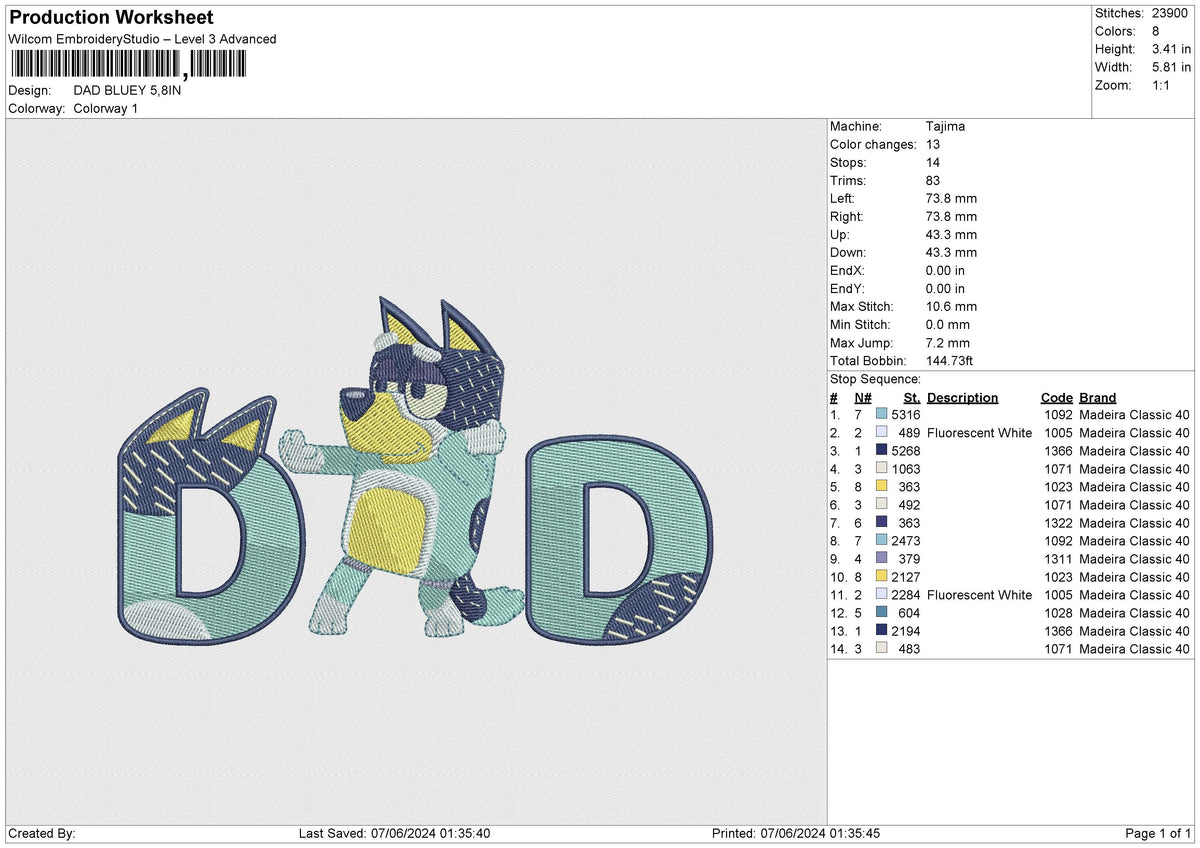The image size is (1200, 848).
Task: Click the navy swatch in stop row 13
Action: [881, 631]
